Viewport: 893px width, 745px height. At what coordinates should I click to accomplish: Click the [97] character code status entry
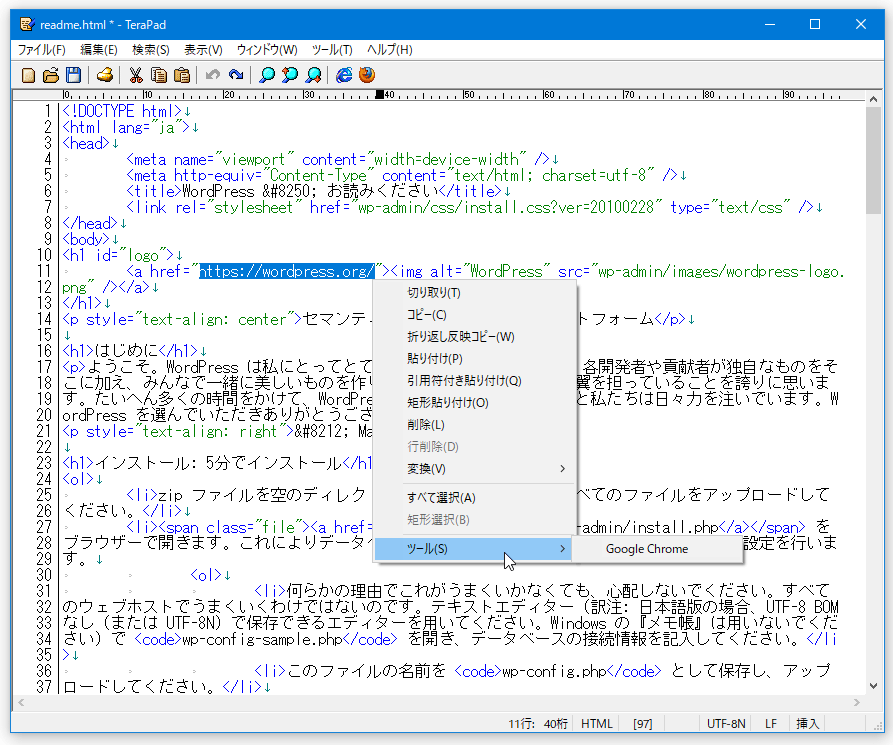coord(643,724)
